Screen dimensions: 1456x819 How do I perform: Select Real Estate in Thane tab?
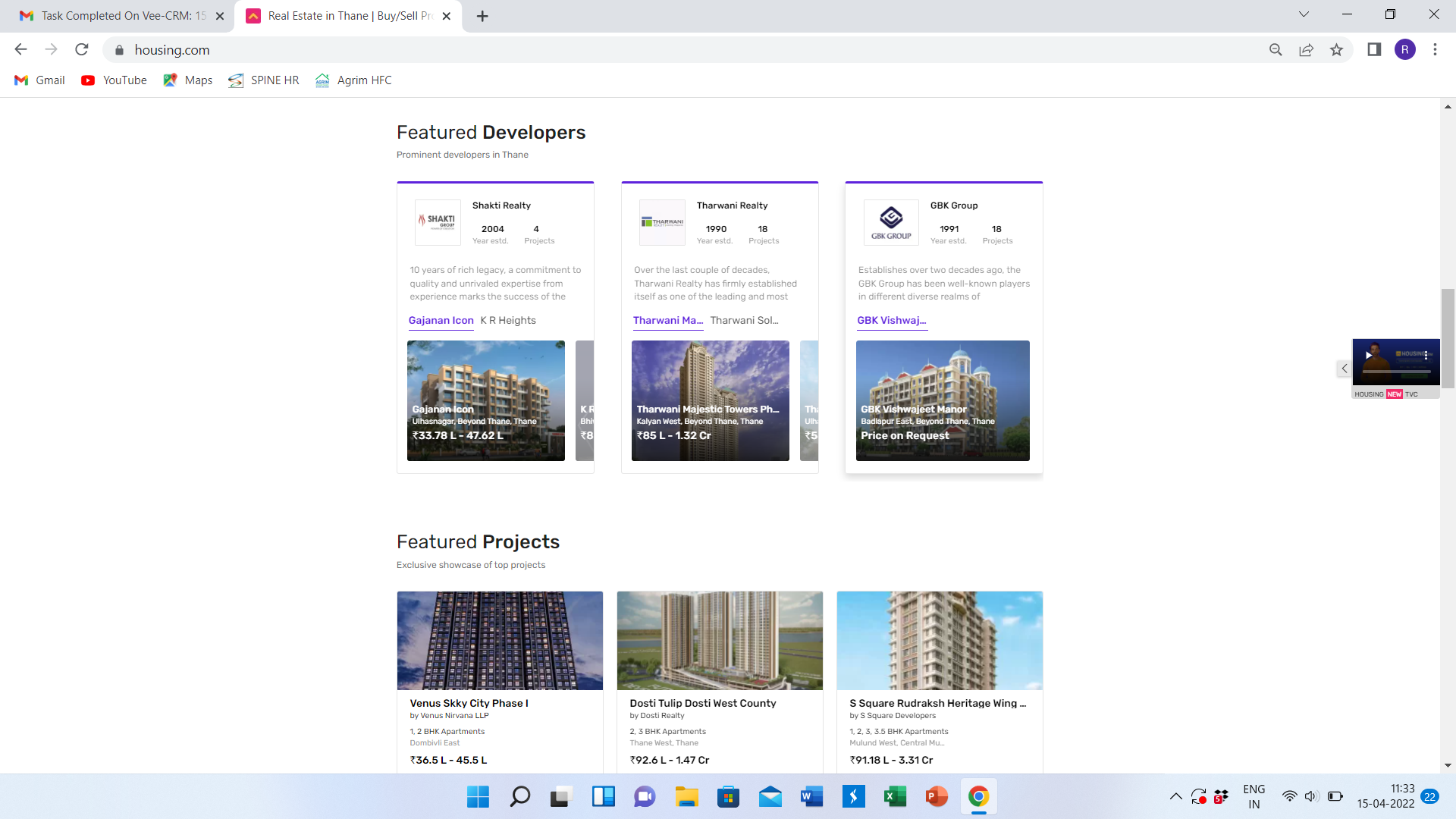point(350,16)
